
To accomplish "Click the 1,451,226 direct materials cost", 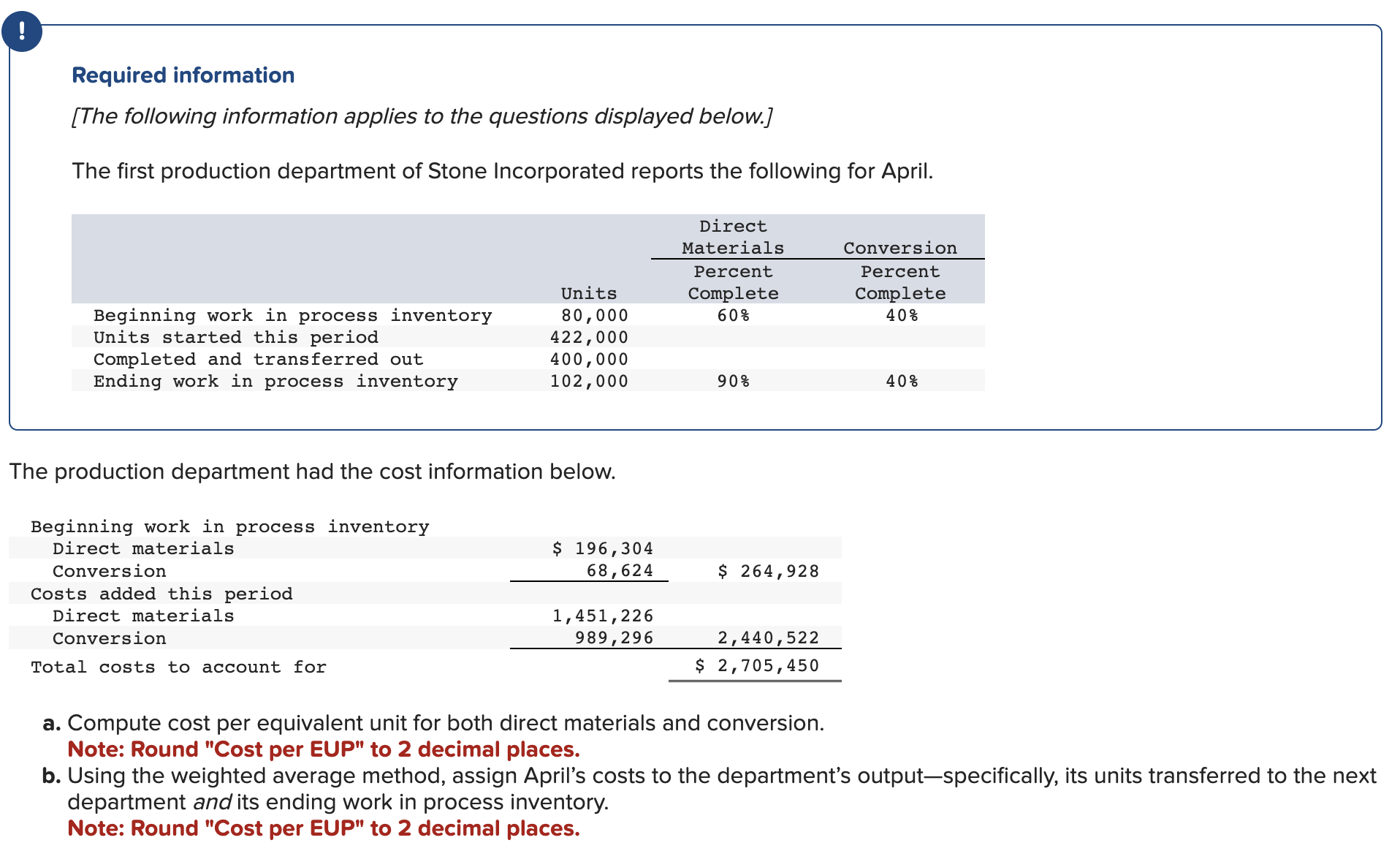I will click(603, 616).
